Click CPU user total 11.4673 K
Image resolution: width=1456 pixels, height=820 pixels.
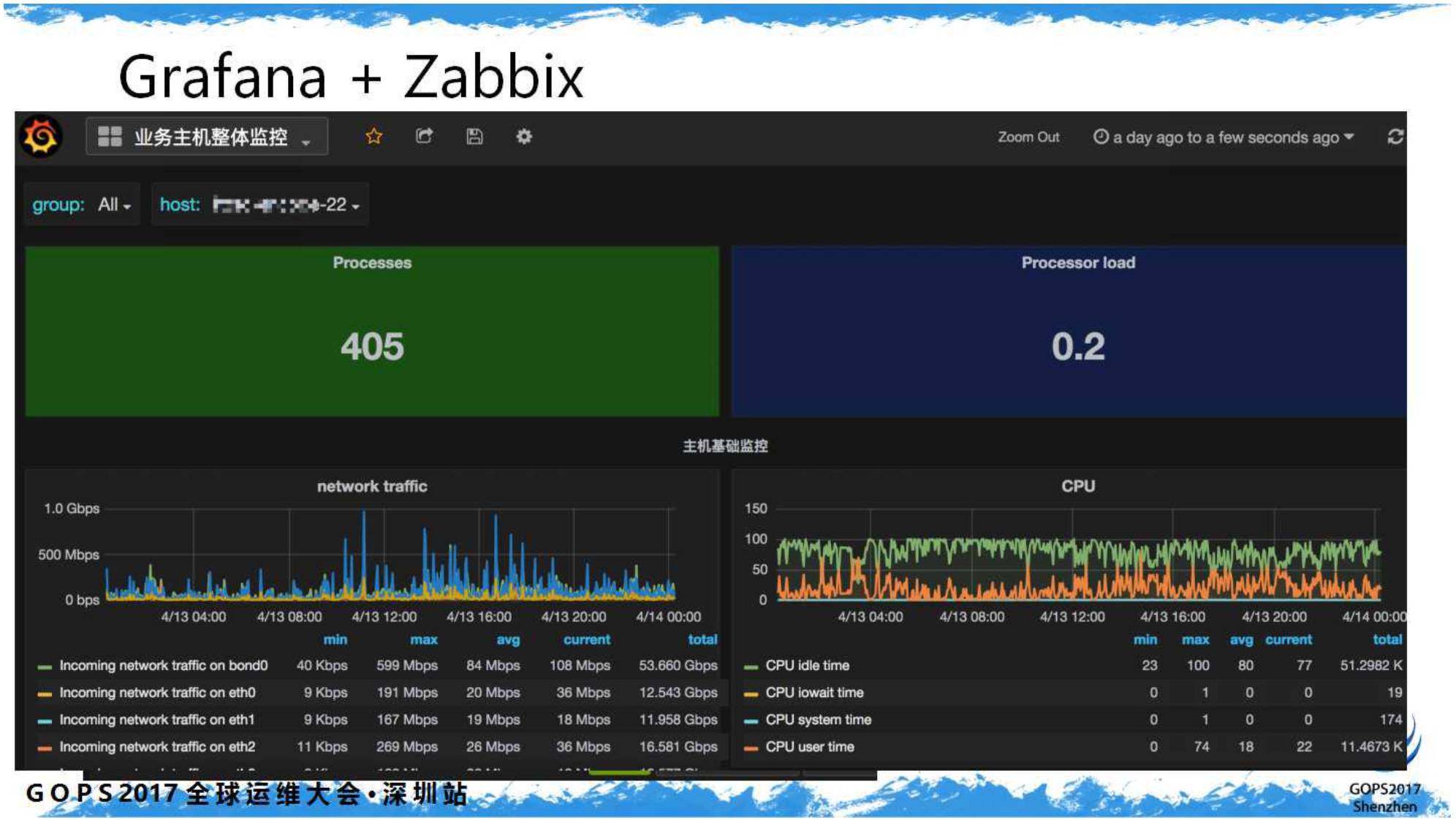(1371, 747)
